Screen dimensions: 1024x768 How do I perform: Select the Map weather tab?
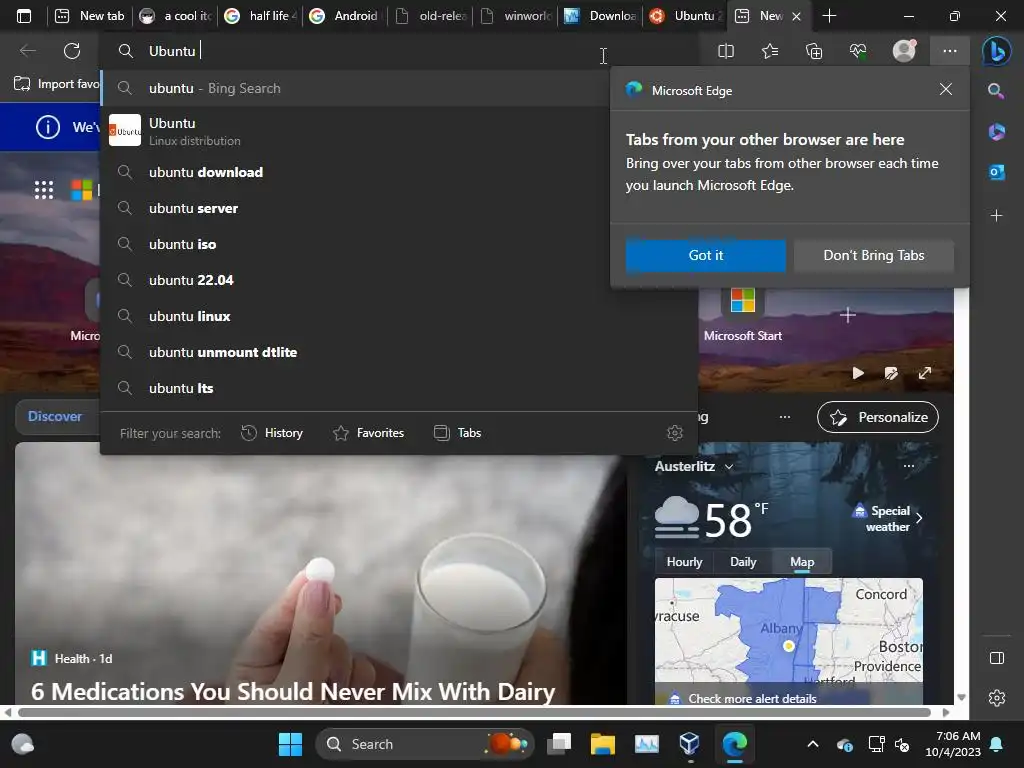click(802, 562)
